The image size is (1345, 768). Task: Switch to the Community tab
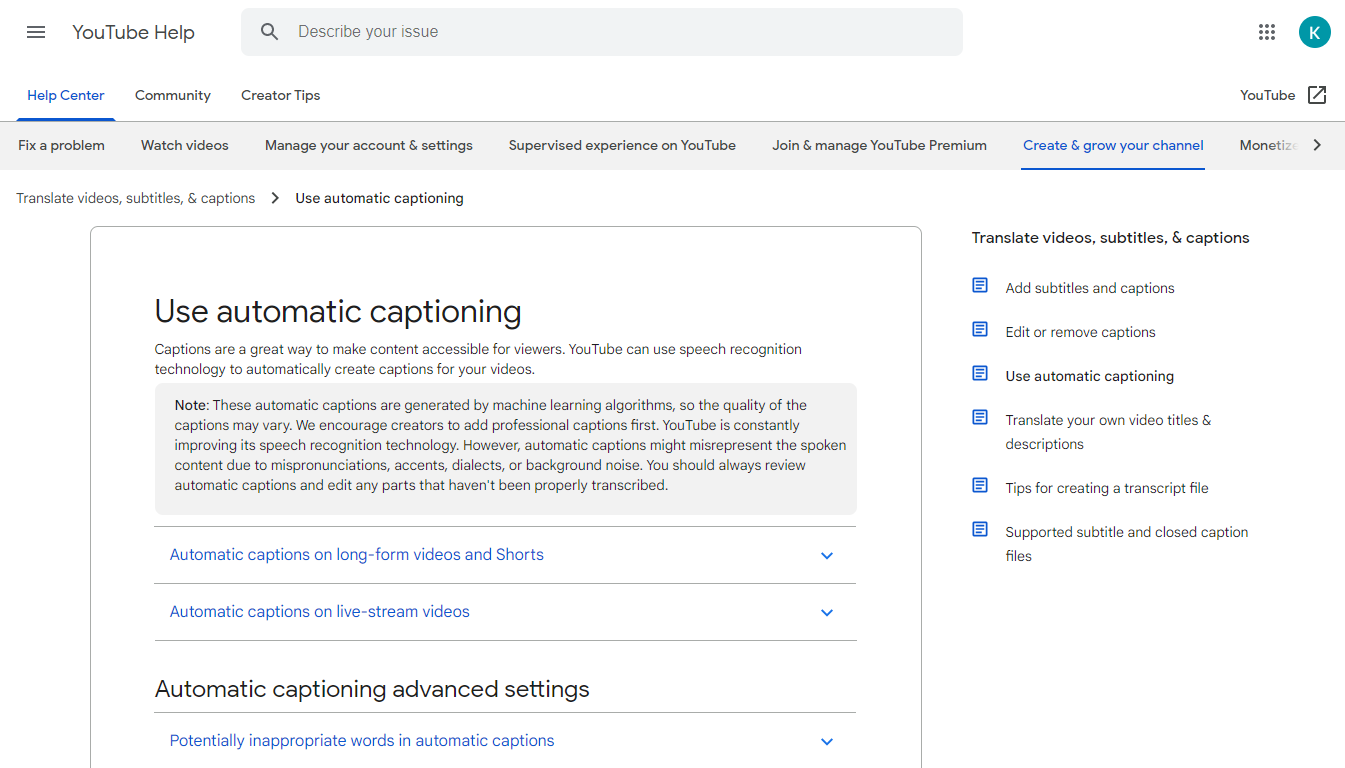(173, 96)
